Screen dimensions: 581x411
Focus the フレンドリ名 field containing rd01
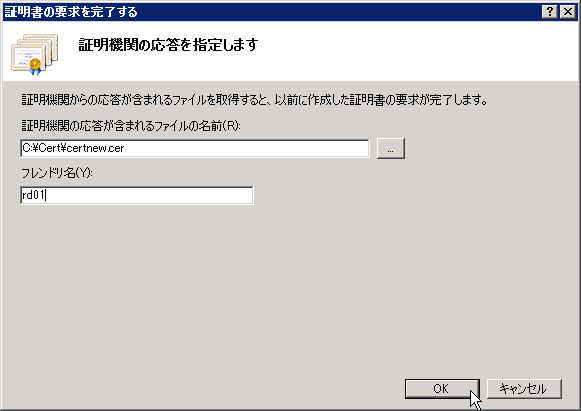pos(137,195)
